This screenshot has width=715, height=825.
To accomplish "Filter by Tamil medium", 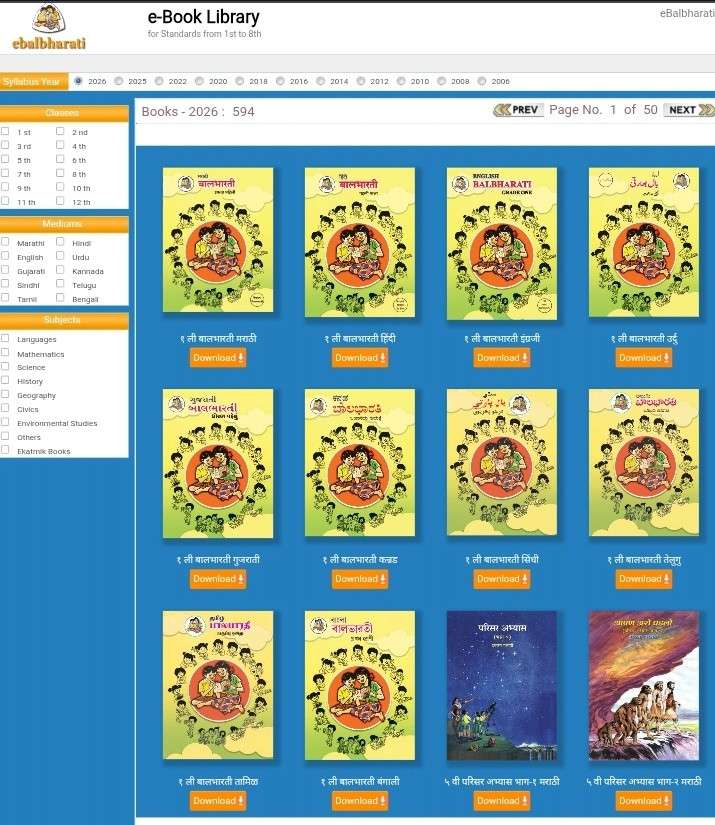I will click(5, 298).
